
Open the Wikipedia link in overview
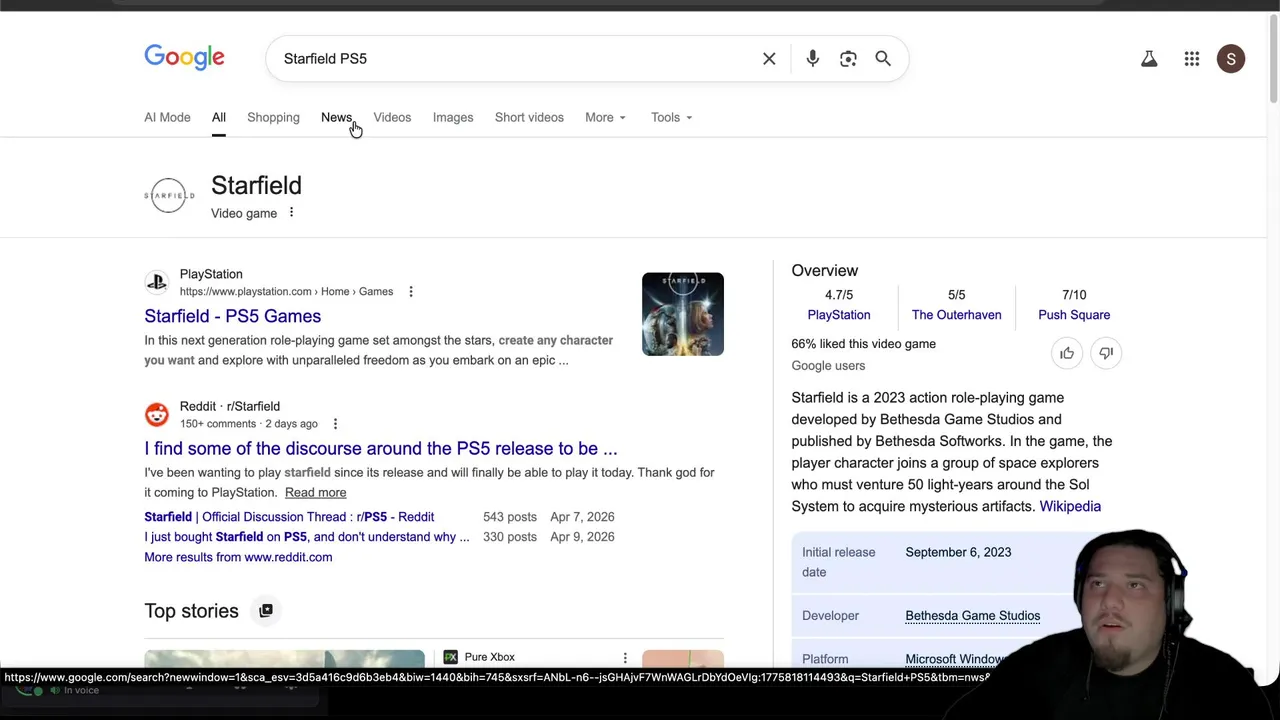click(1070, 506)
